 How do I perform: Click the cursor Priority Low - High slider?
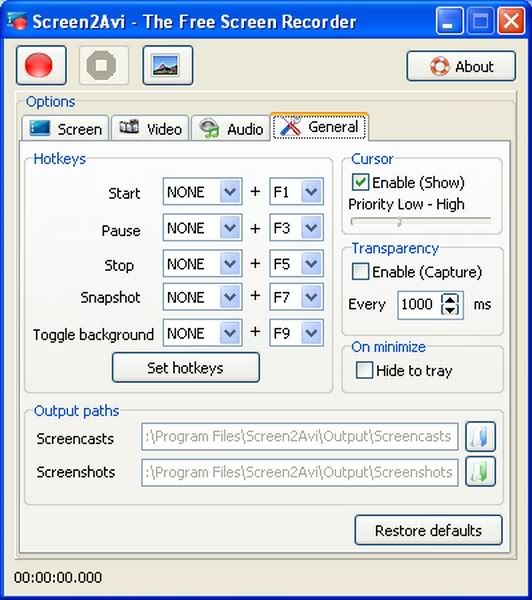(x=421, y=221)
